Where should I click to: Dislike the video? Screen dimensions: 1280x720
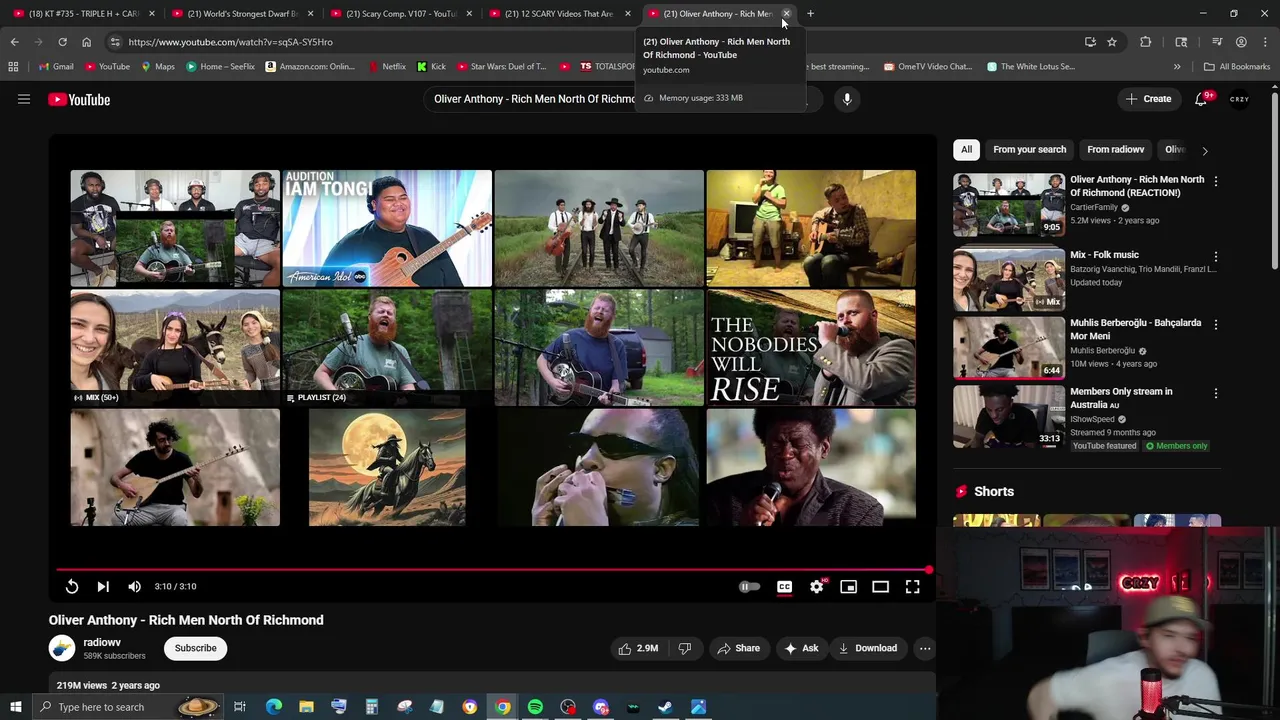point(685,648)
